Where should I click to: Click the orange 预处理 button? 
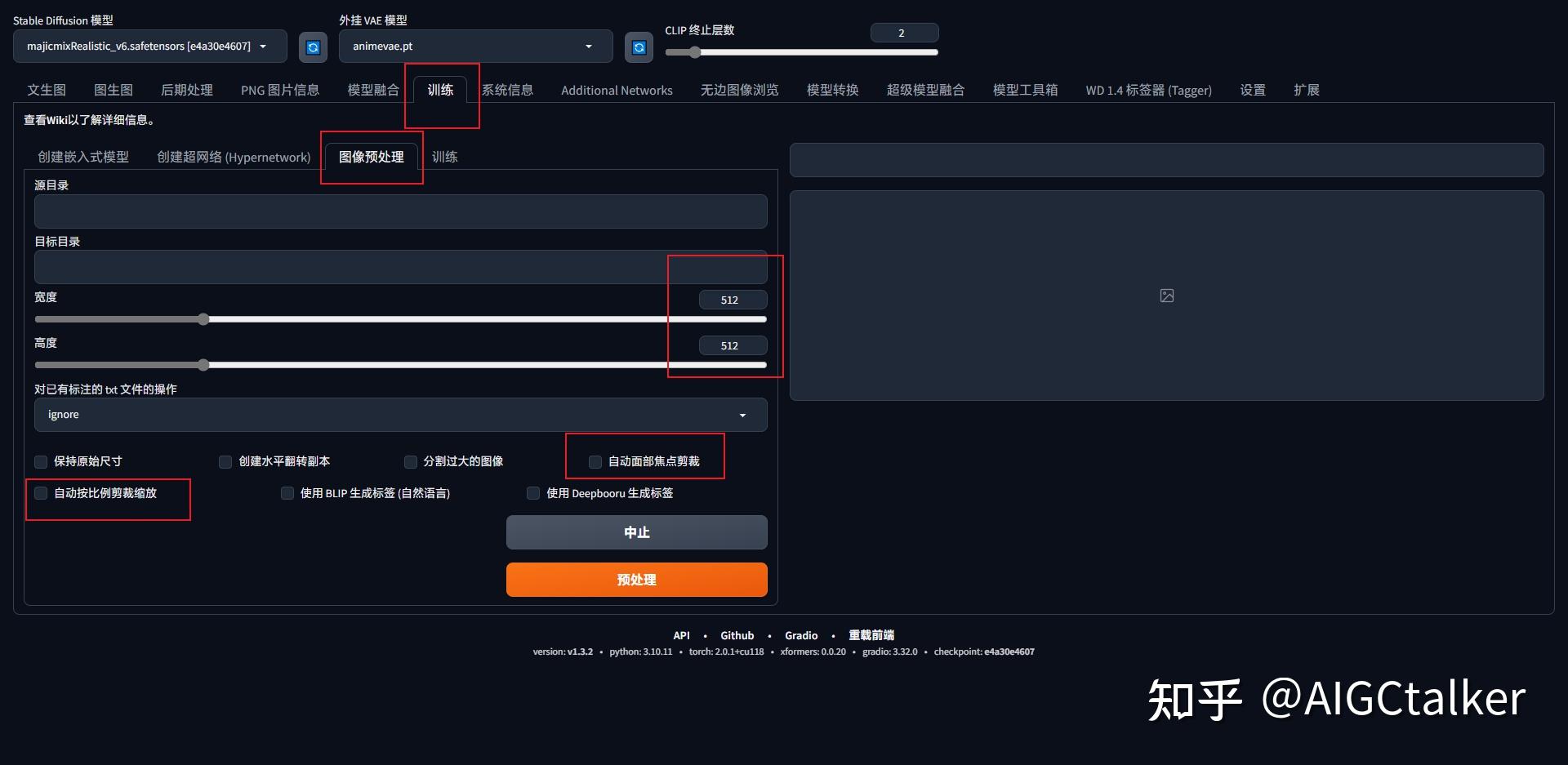(636, 580)
